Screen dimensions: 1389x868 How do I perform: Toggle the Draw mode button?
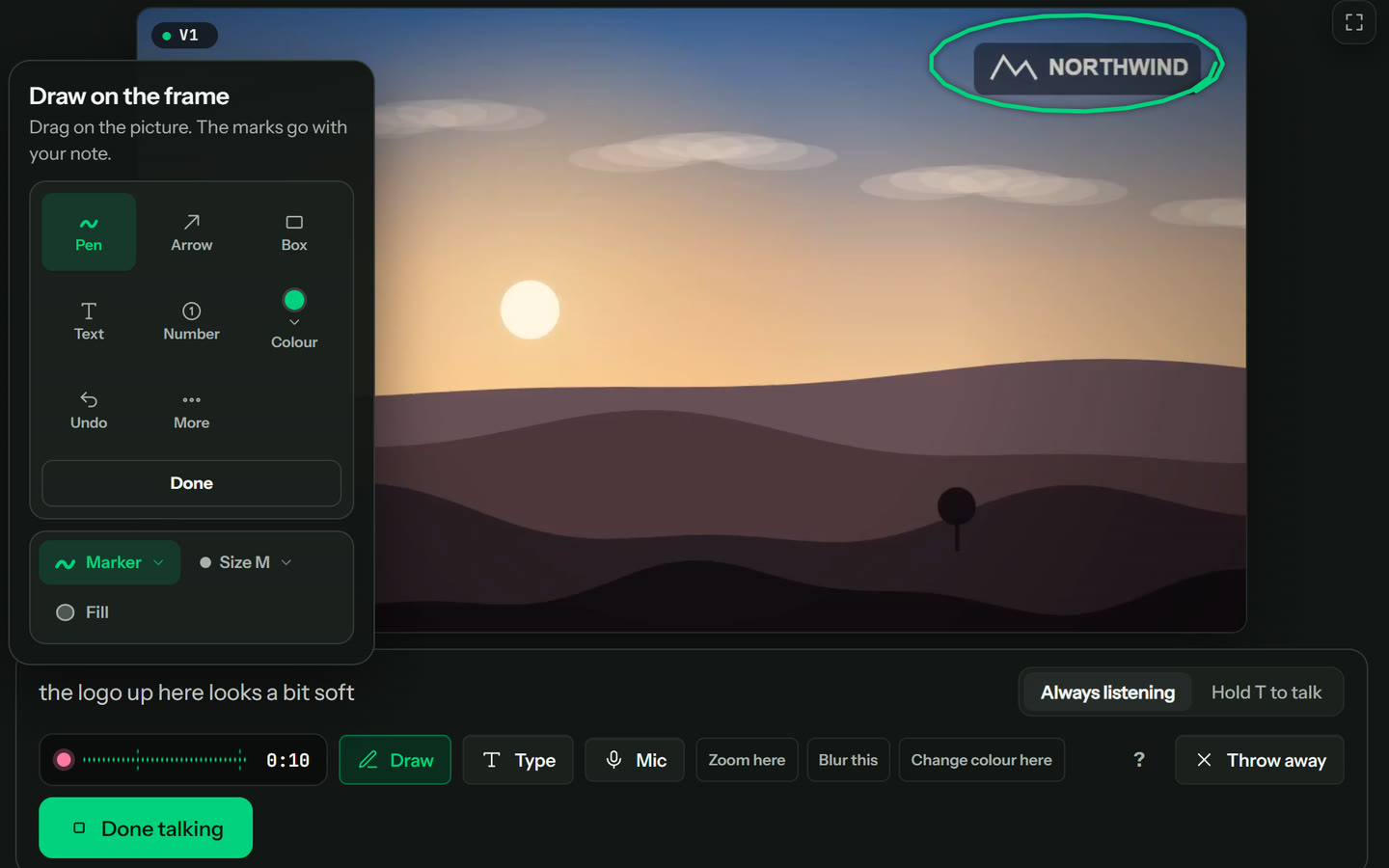[395, 760]
